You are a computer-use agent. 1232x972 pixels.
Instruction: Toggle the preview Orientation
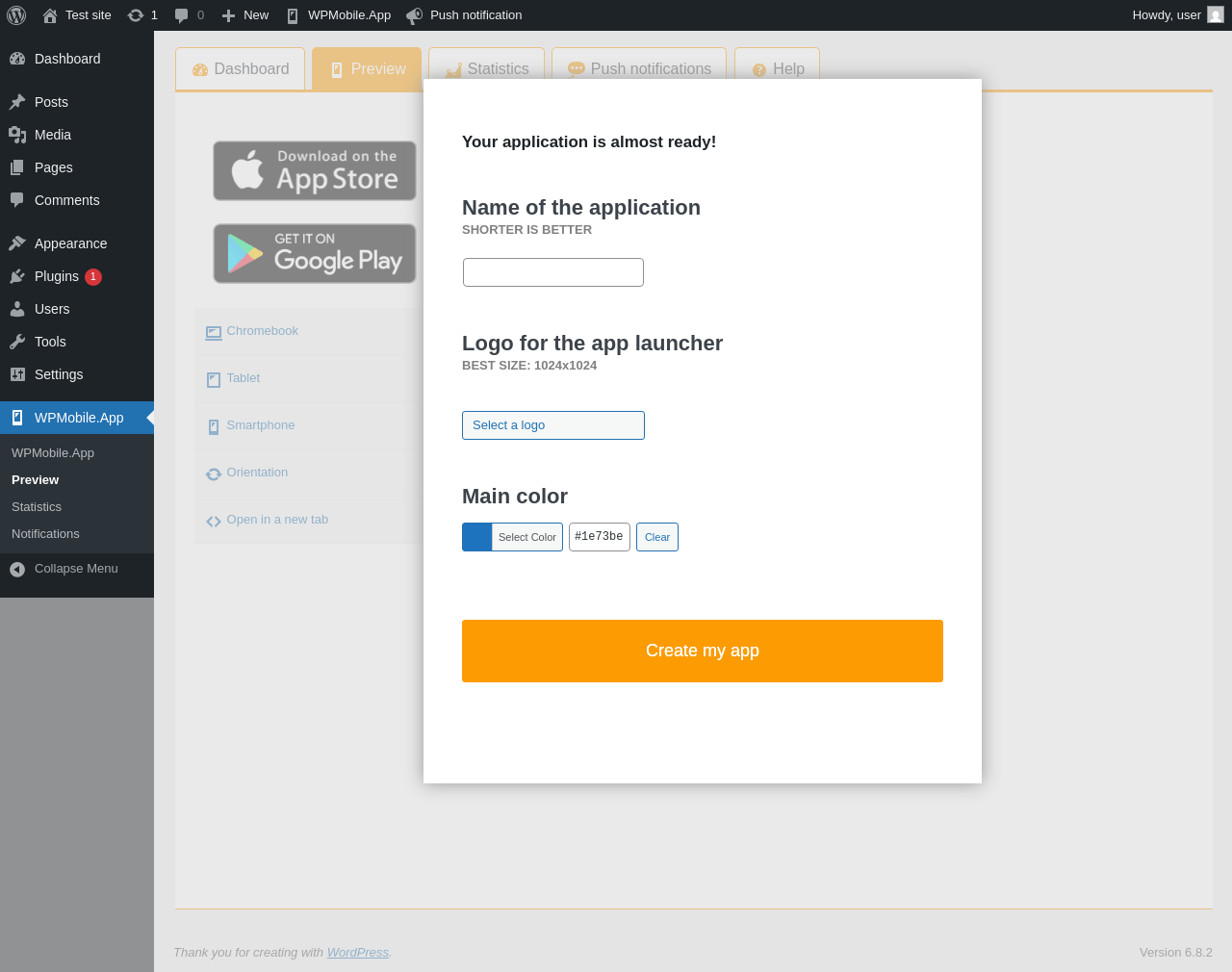[309, 473]
